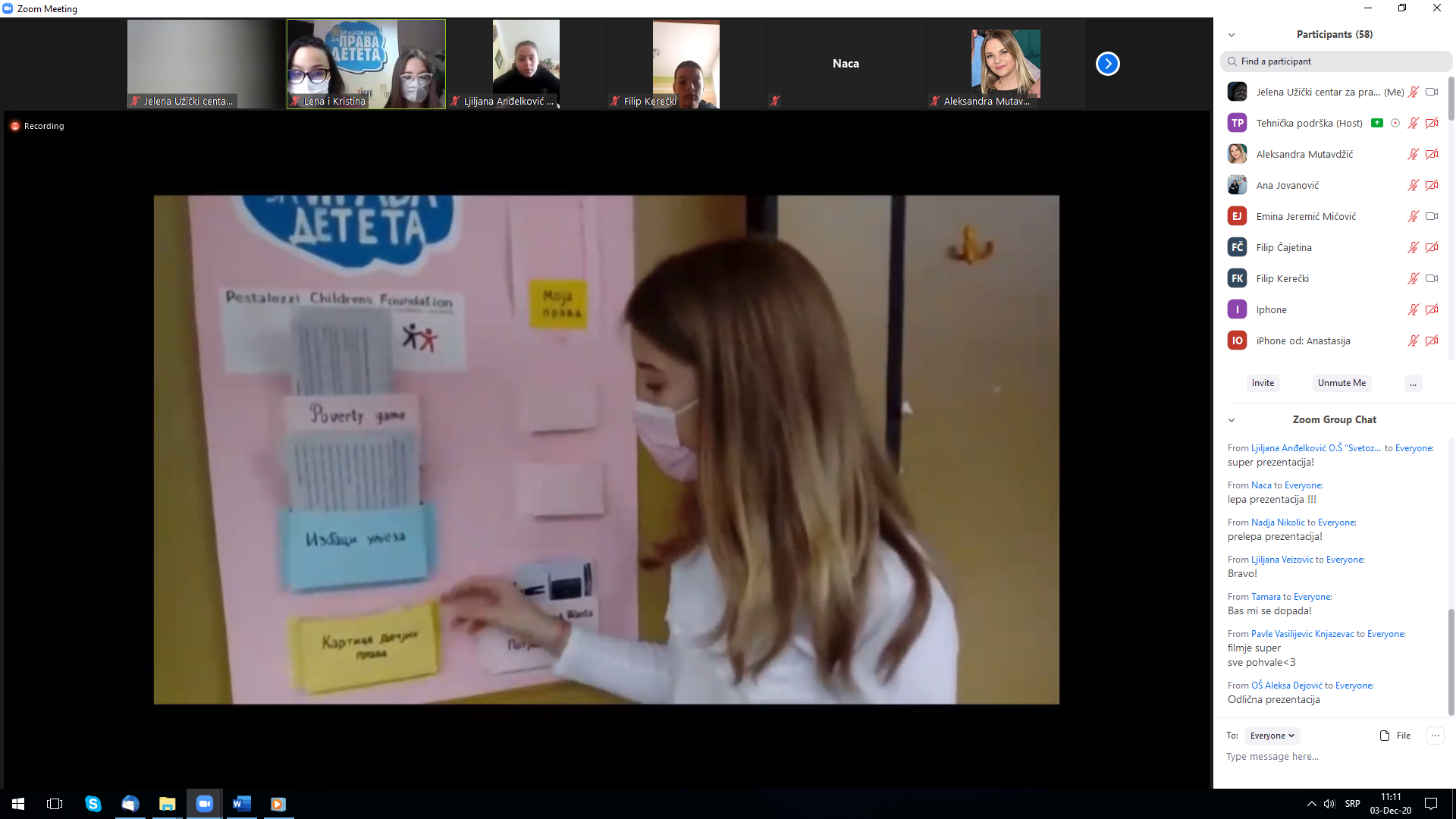Click the muted mic icon for Ana Jovanović
This screenshot has width=1456, height=819.
[x=1414, y=185]
